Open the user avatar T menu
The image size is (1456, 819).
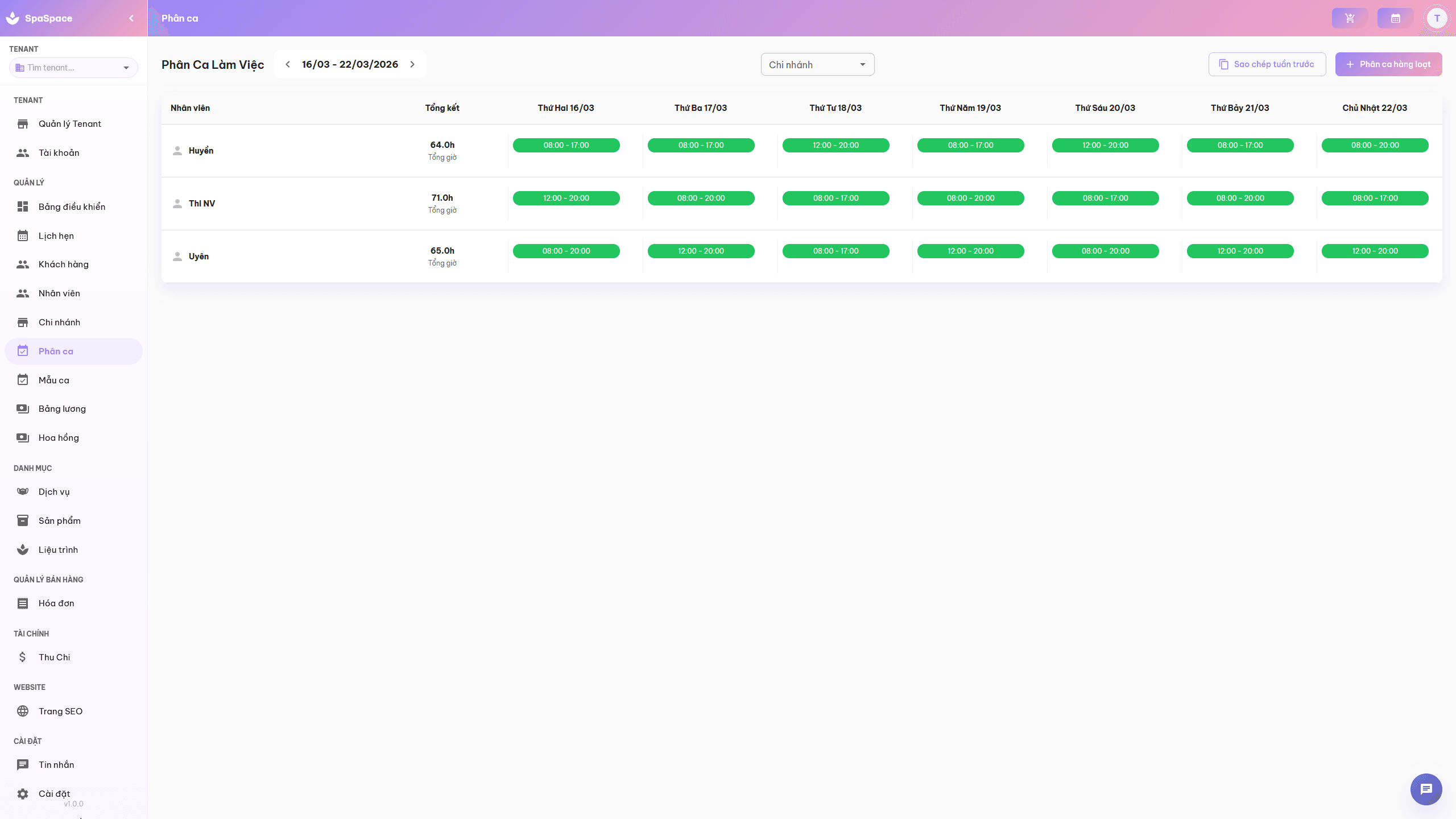(x=1437, y=18)
